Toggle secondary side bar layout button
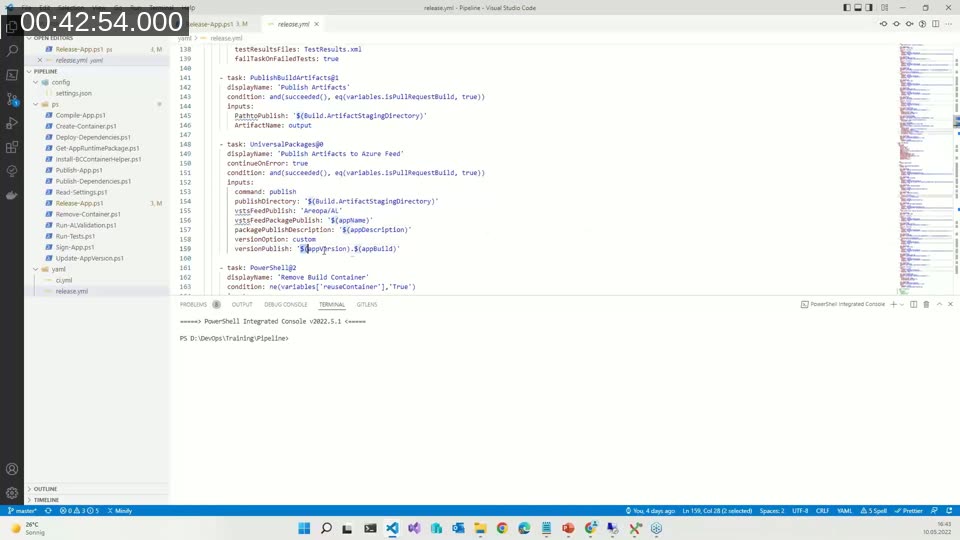This screenshot has height=540, width=960. point(869,7)
